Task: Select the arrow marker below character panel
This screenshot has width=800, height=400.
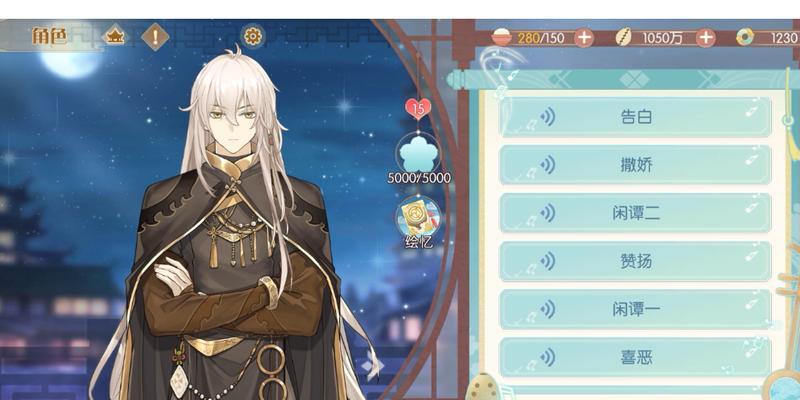Action: click(374, 365)
